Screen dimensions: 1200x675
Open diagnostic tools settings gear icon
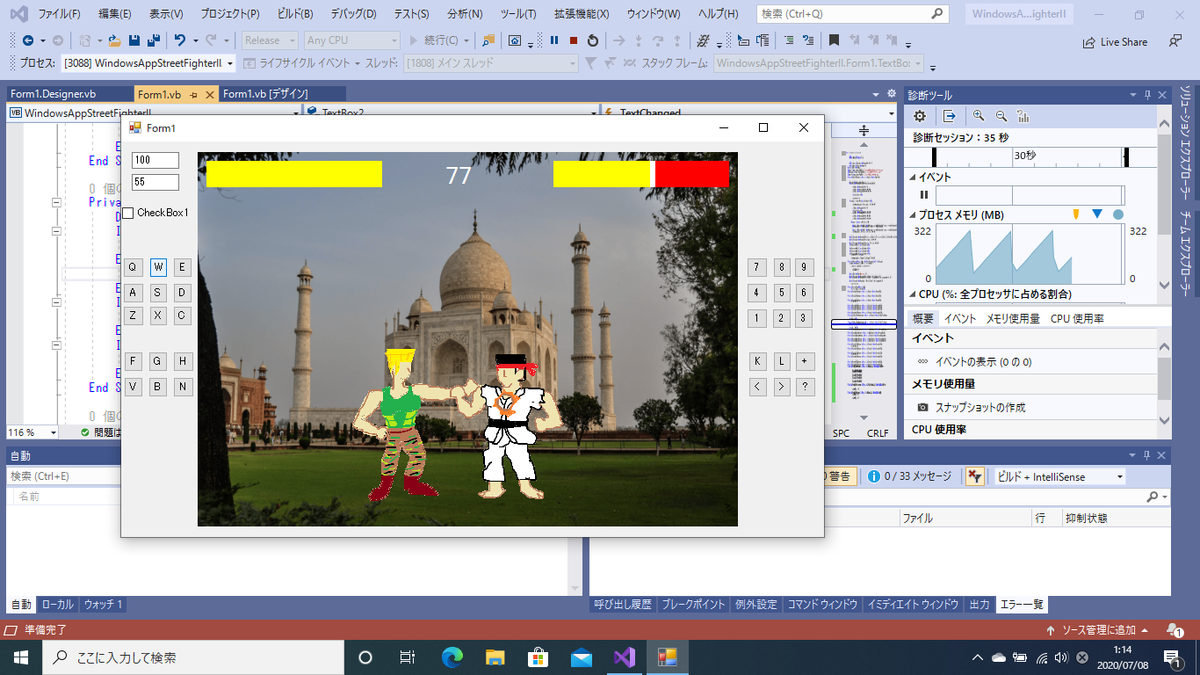[x=920, y=116]
